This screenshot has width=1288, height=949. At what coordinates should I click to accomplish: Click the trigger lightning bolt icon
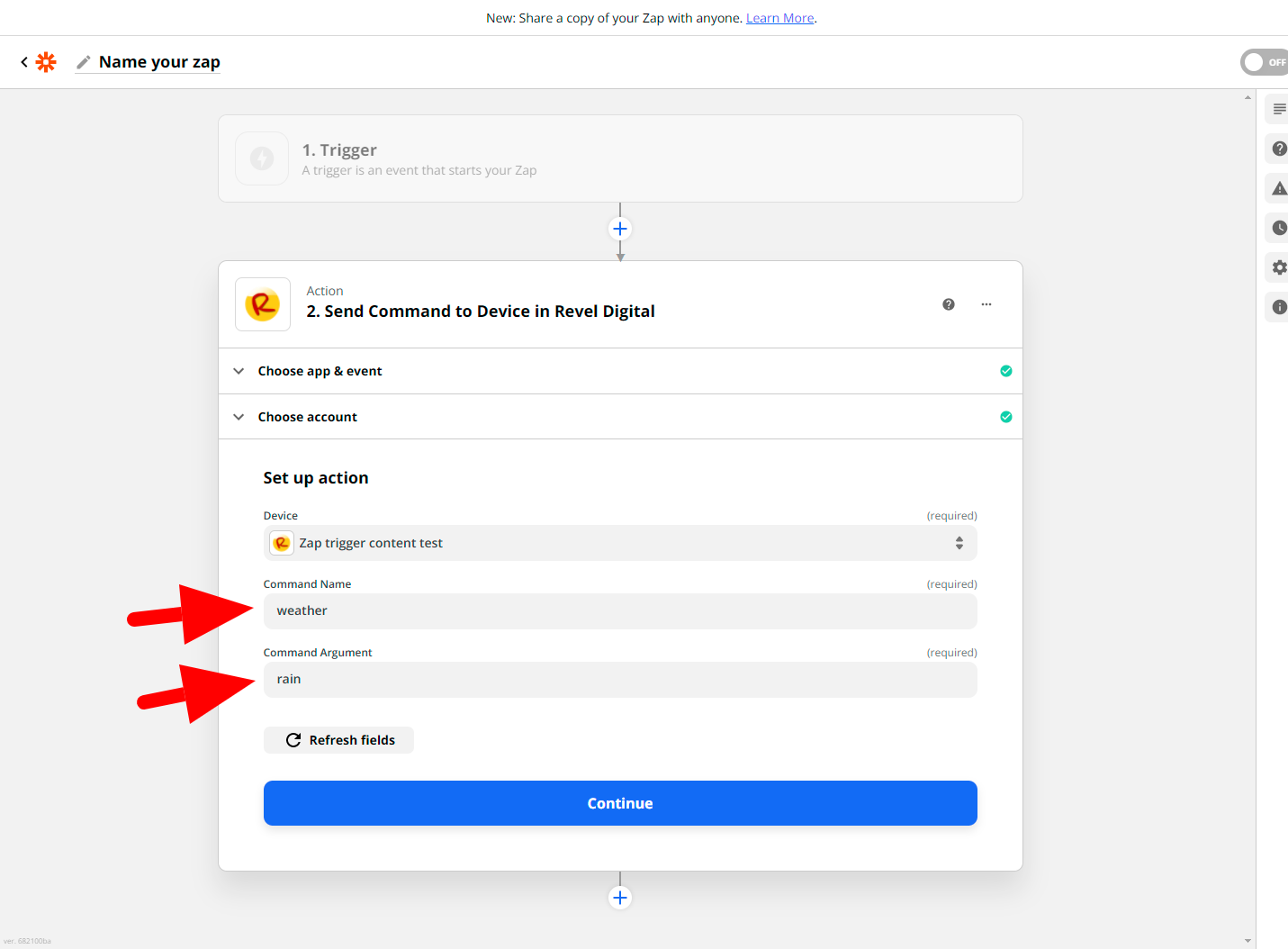262,158
